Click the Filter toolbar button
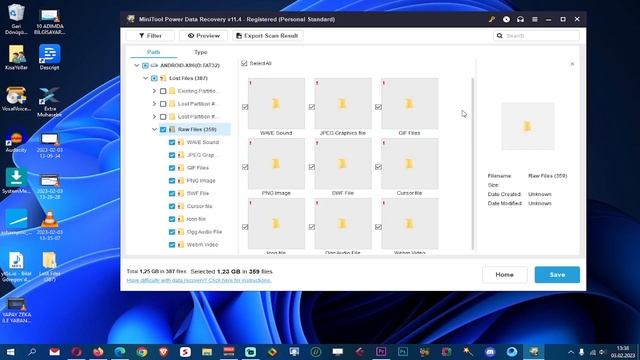The width and height of the screenshot is (640, 360). [150, 36]
